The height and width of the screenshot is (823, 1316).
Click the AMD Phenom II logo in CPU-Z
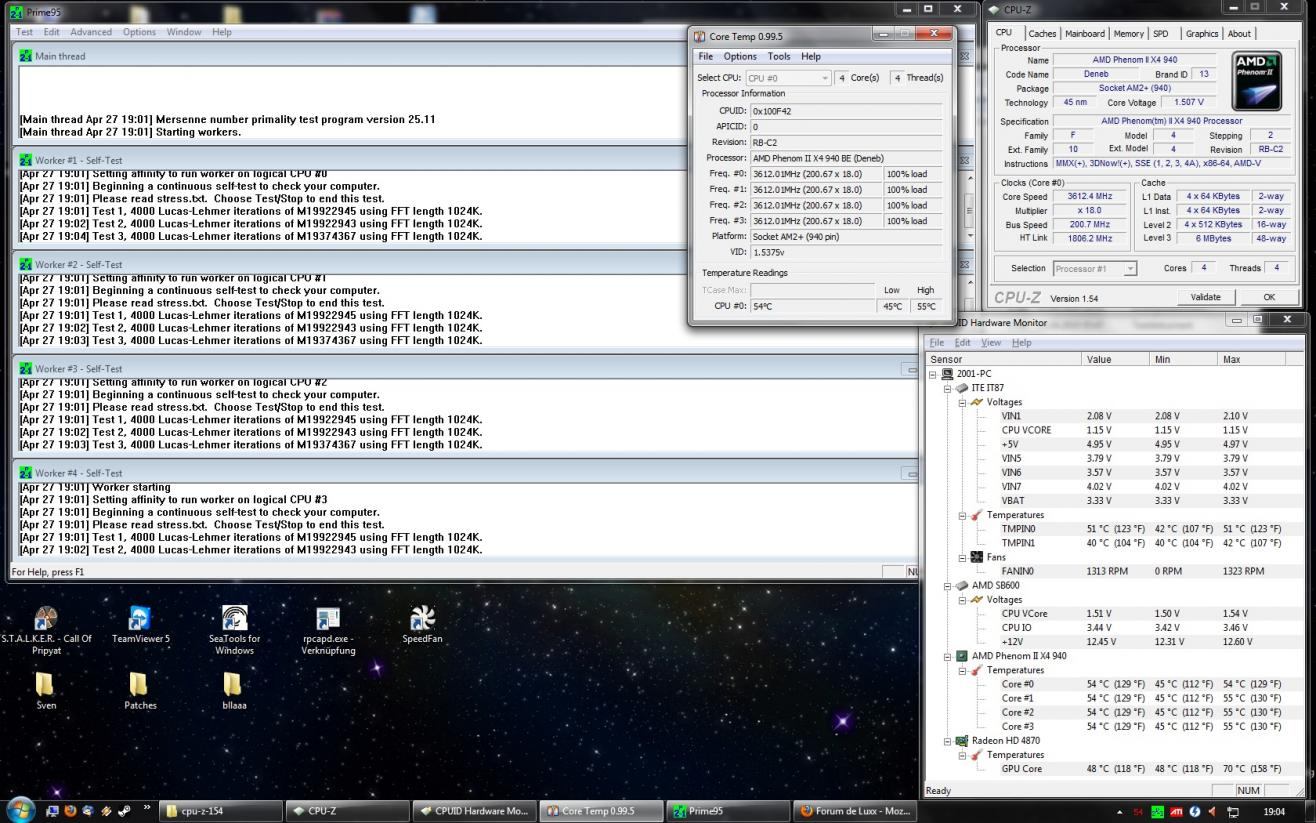(1257, 80)
